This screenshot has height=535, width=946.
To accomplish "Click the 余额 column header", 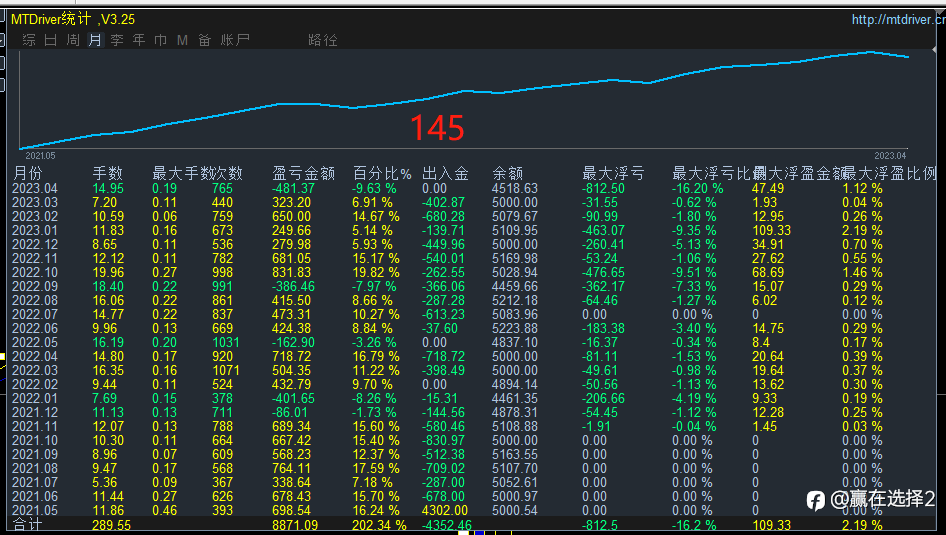I will (508, 173).
